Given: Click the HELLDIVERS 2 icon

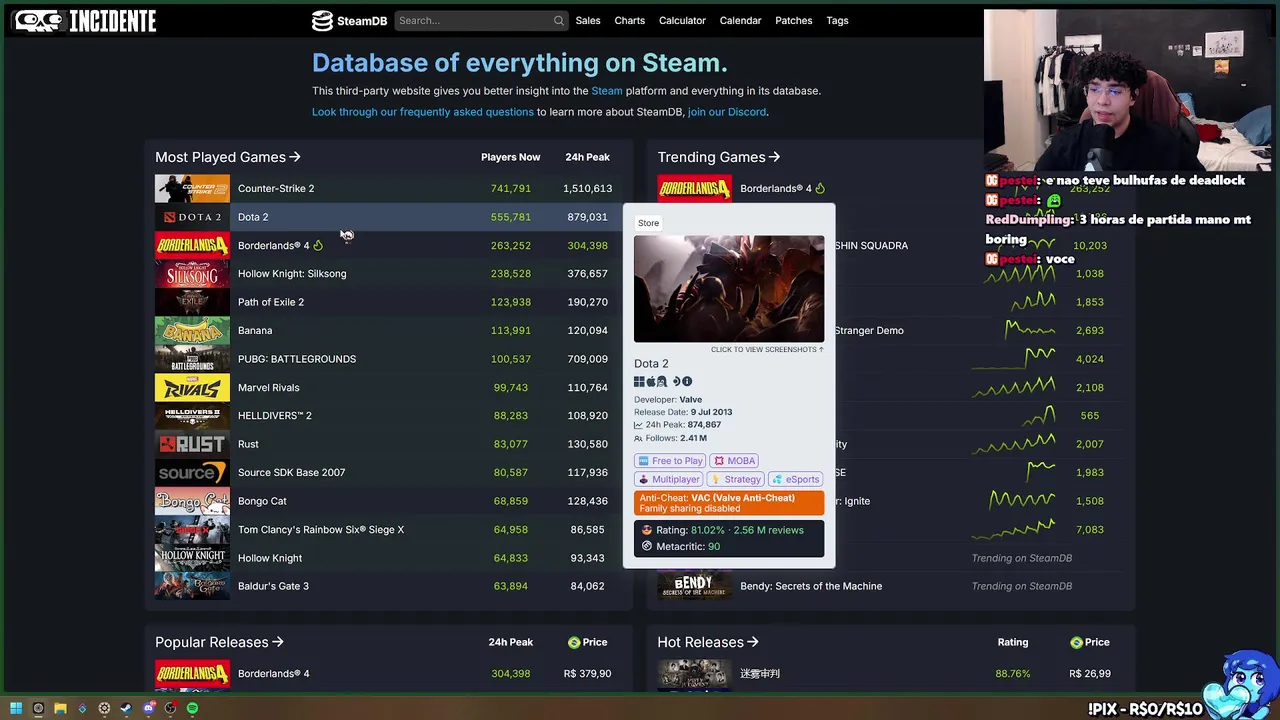Looking at the screenshot, I should 192,415.
